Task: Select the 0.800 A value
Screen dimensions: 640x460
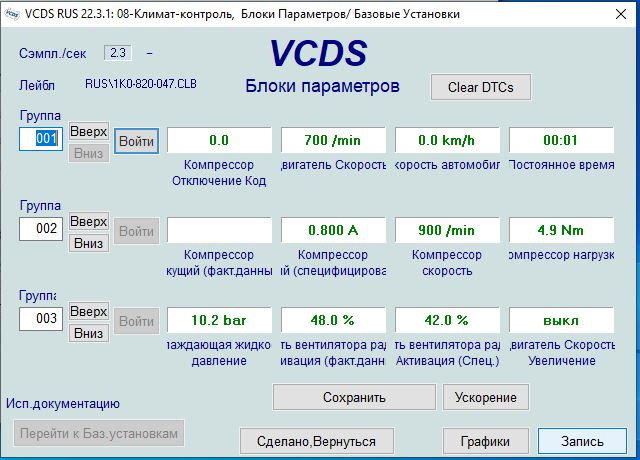Action: tap(333, 230)
